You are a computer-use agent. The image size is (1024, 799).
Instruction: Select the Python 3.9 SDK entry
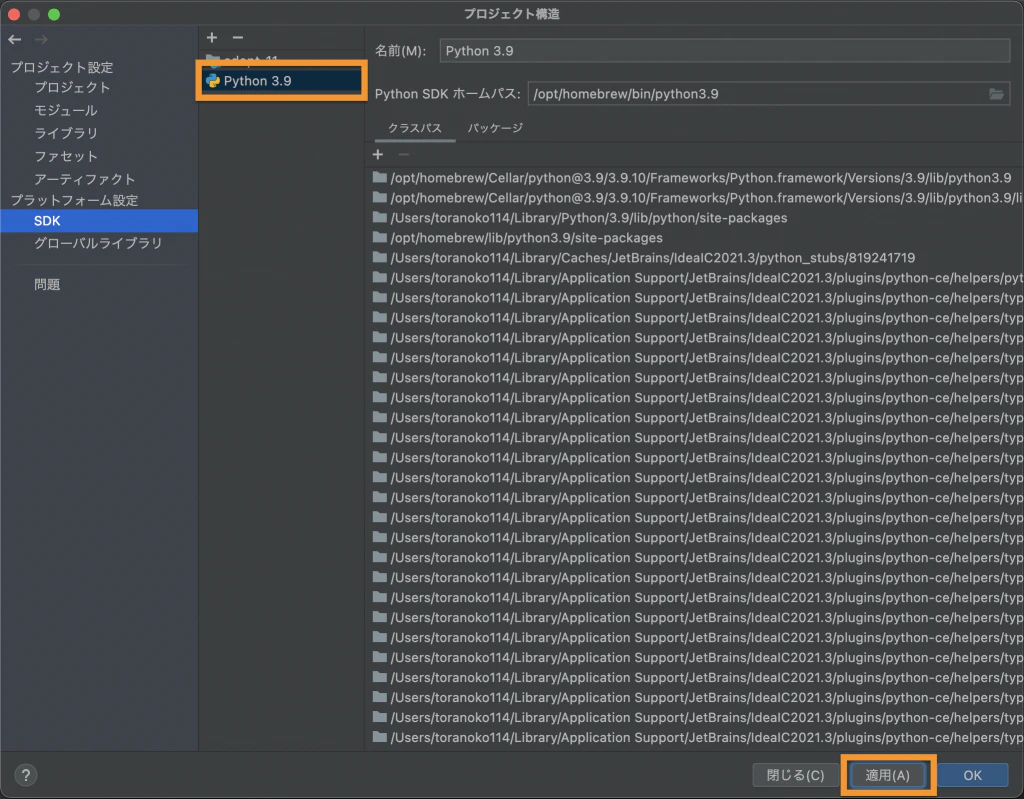point(281,80)
